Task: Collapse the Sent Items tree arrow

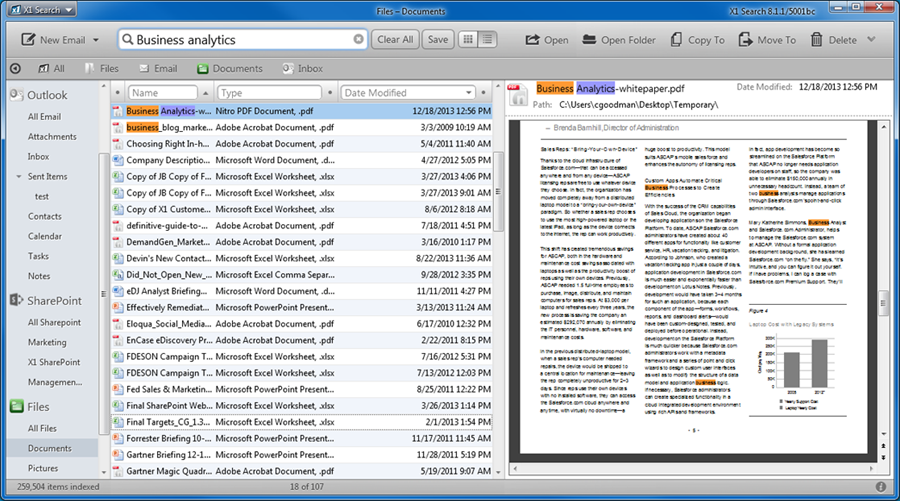Action: click(x=19, y=176)
